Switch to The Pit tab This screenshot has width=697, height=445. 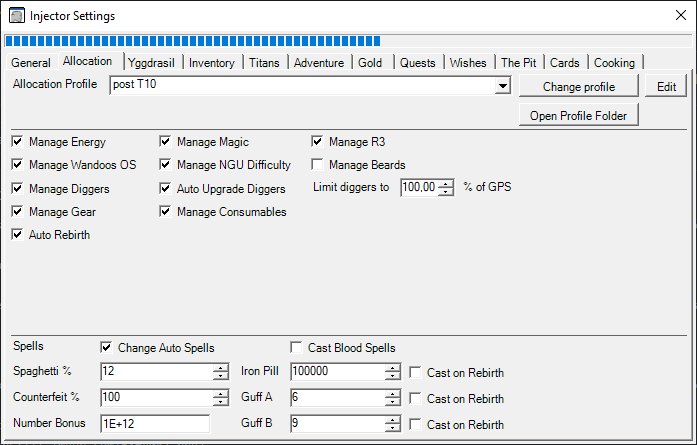pyautogui.click(x=518, y=63)
